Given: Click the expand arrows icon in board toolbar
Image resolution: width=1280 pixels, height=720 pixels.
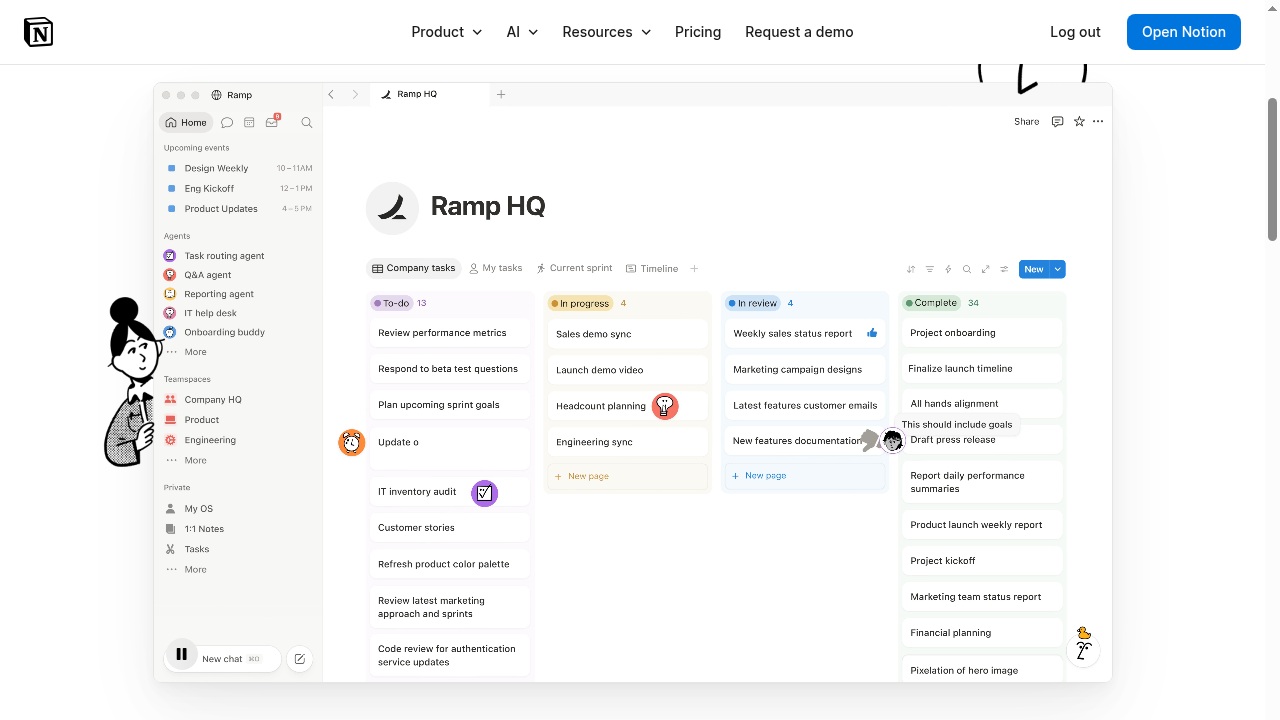Looking at the screenshot, I should point(986,269).
